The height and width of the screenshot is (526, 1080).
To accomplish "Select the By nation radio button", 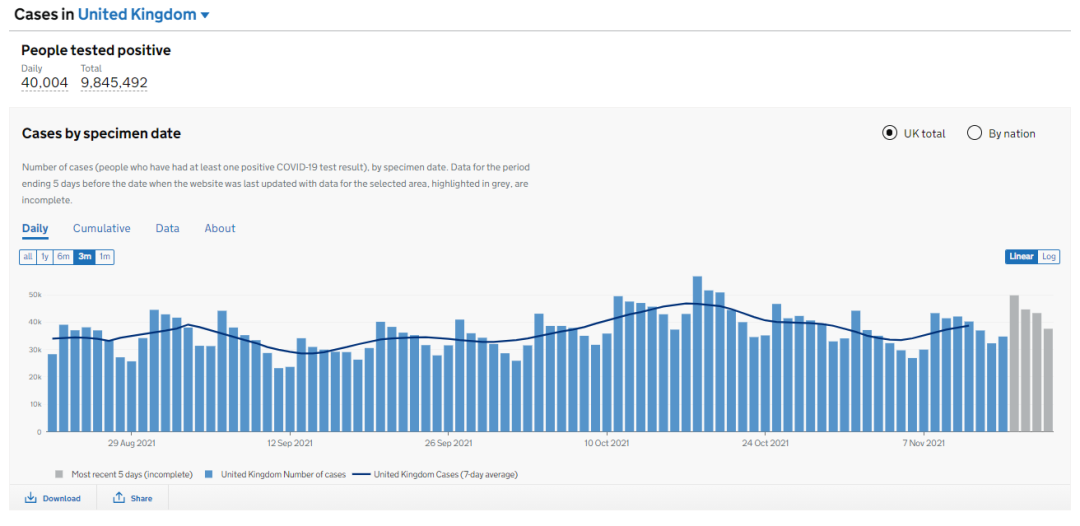I will click(974, 134).
